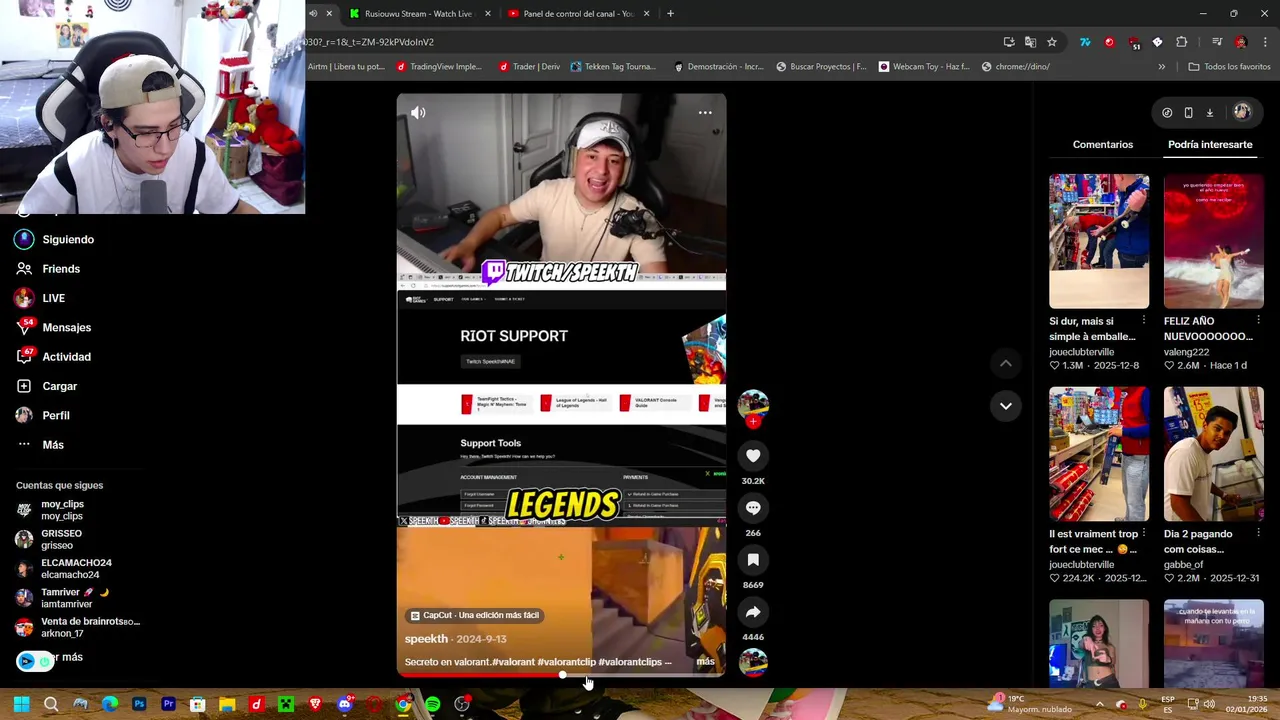1280x720 pixels.
Task: Open the 'Si dur, mais si simple' thumbnail
Action: coord(1099,241)
